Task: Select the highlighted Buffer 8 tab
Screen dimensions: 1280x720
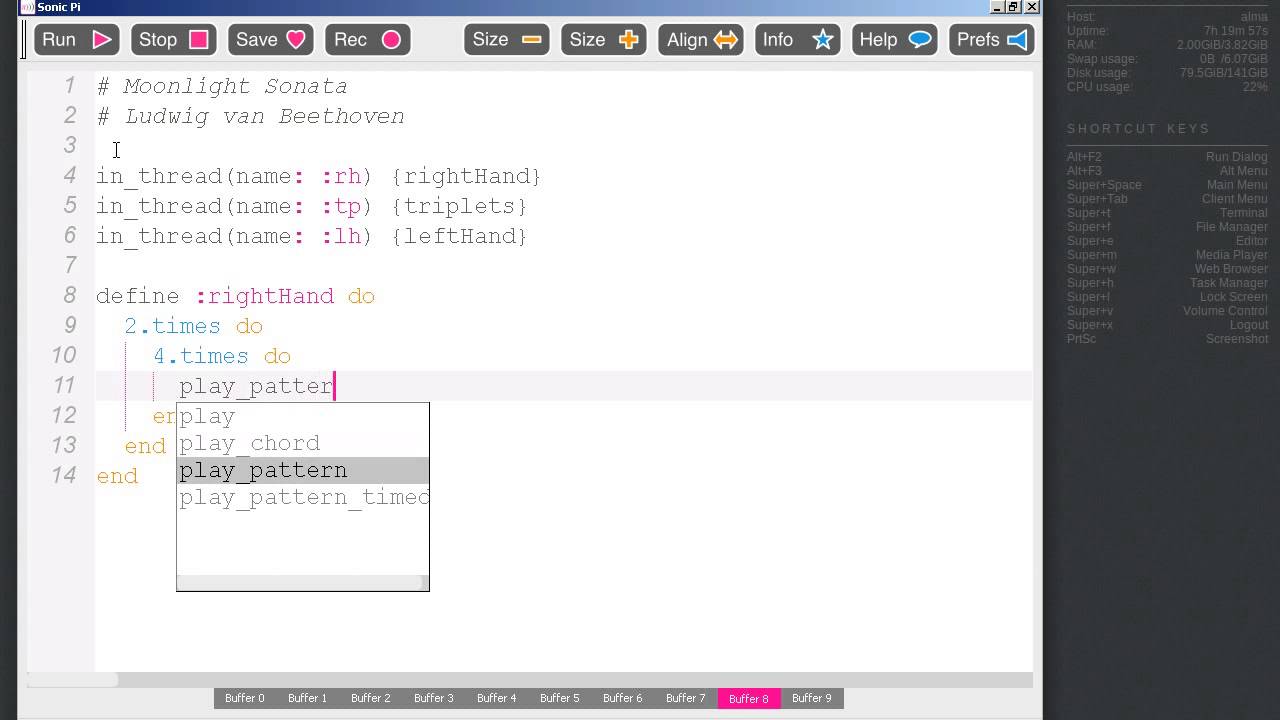Action: click(x=749, y=698)
